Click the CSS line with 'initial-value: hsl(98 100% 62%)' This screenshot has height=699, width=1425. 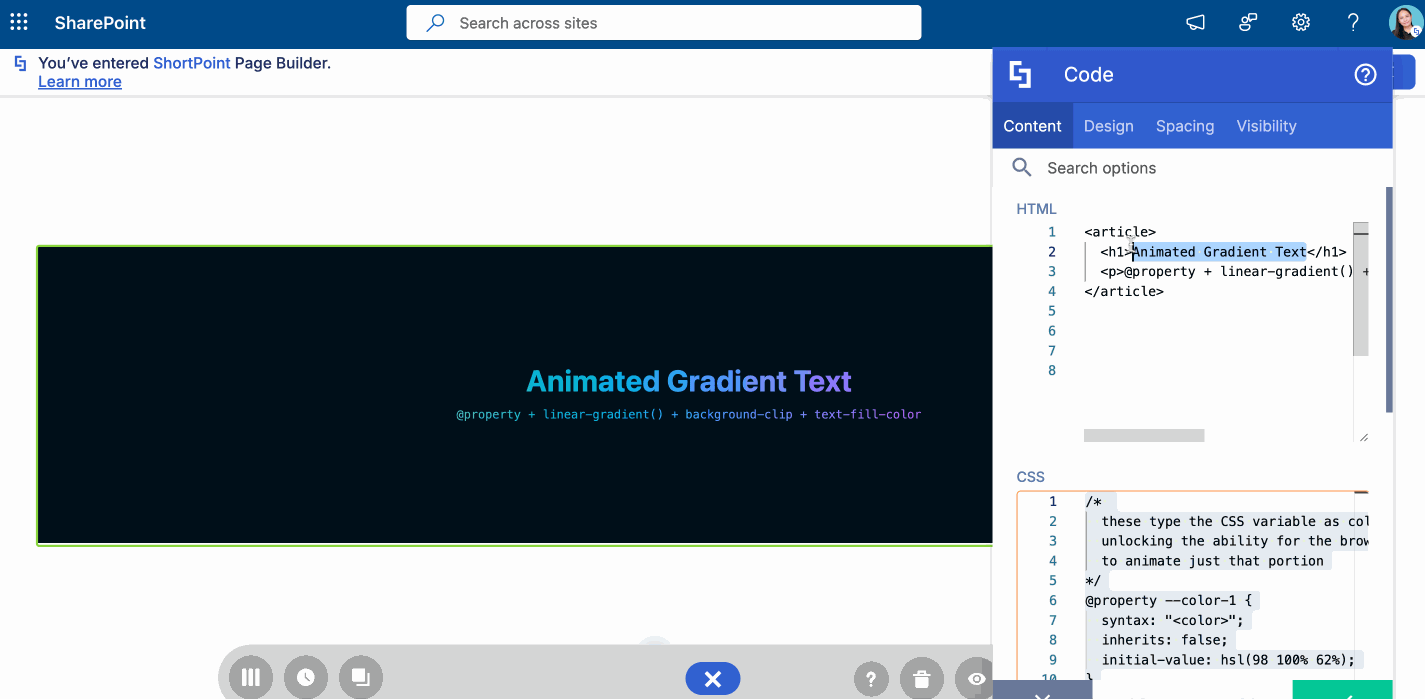pos(1228,660)
